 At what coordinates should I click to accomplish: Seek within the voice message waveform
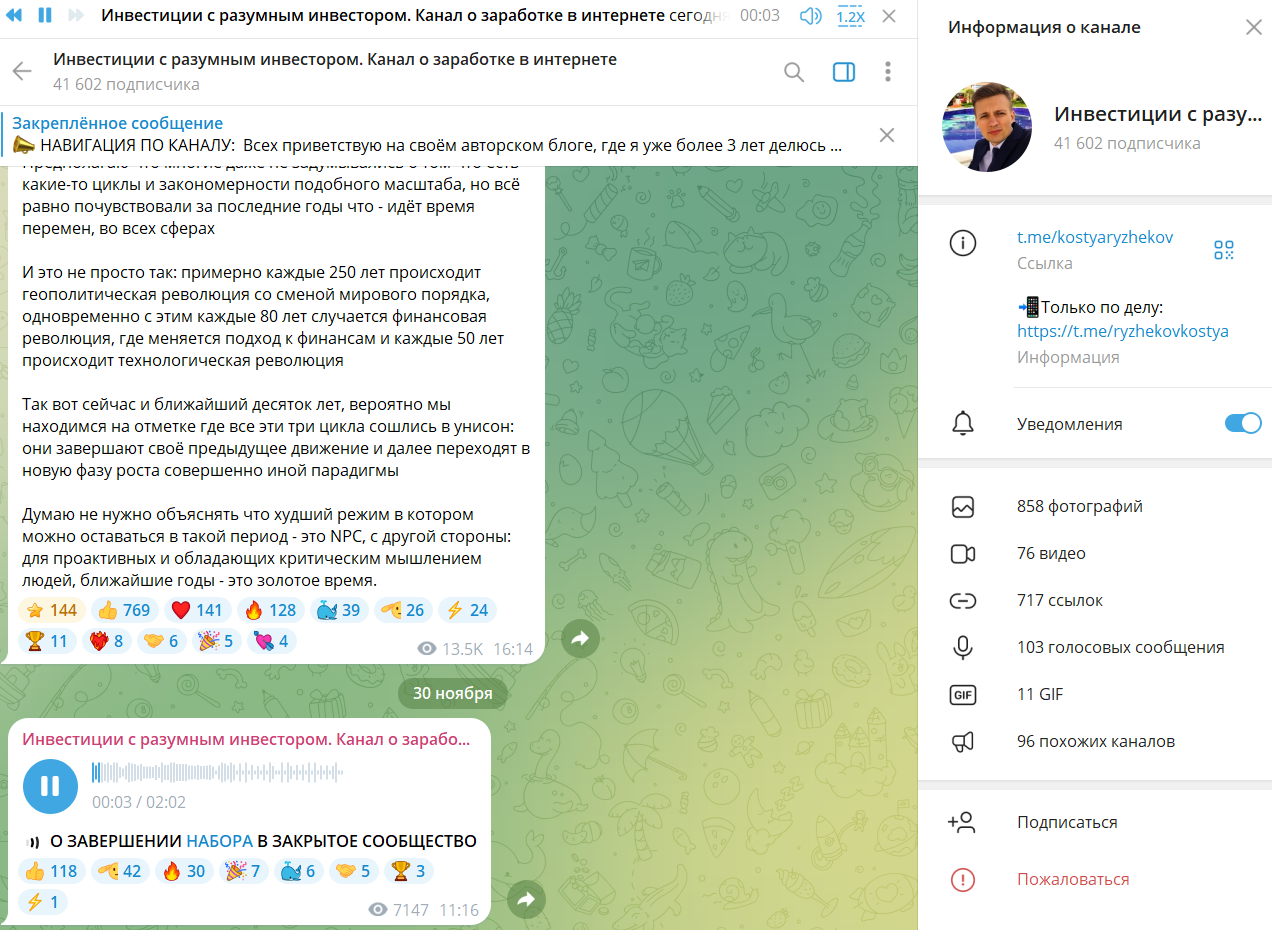point(217,772)
